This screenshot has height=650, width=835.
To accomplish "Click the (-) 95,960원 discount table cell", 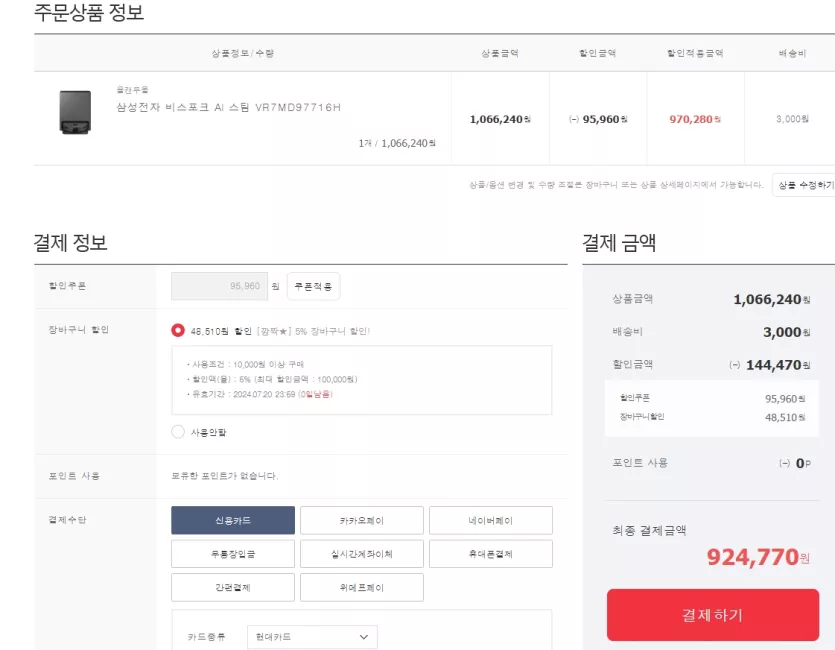I will 597,119.
